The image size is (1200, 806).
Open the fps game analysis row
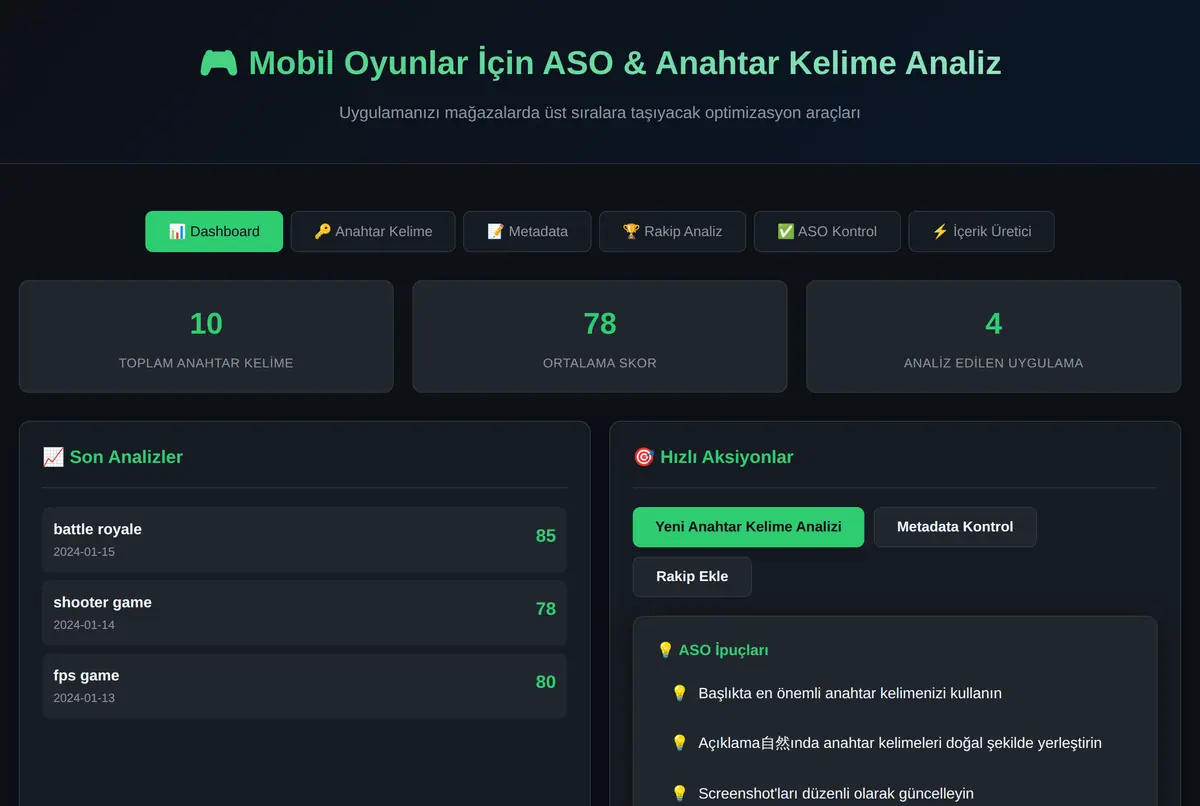304,686
